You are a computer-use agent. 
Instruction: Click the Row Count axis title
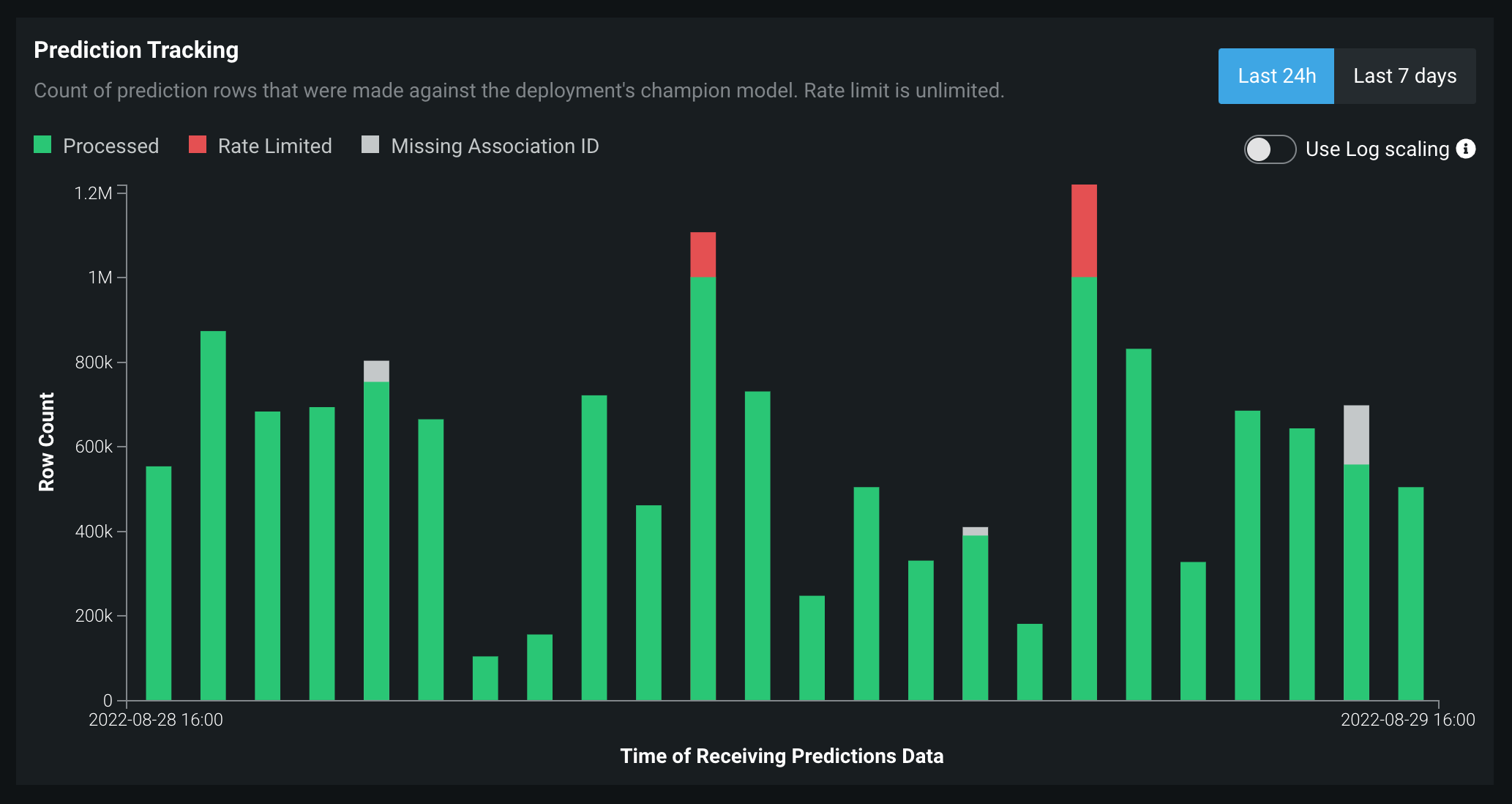click(47, 442)
